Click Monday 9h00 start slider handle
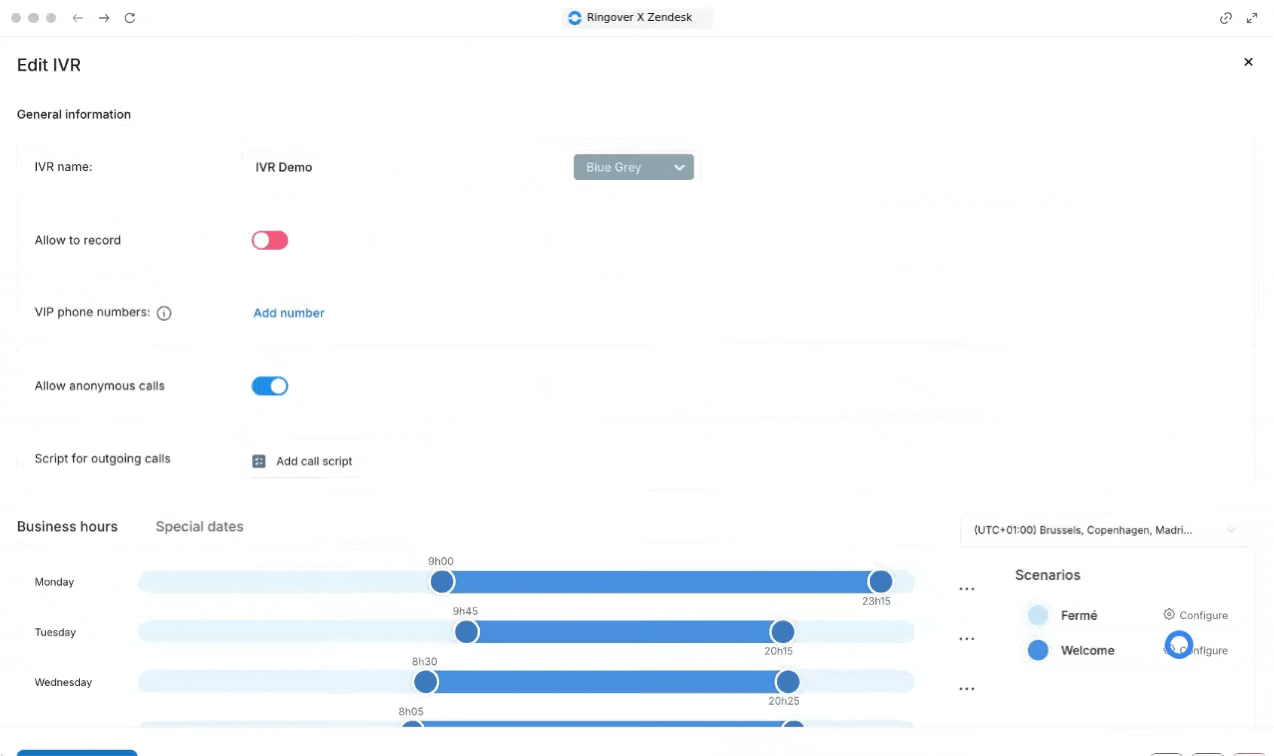Screen dimensions: 1274x756 (x=442, y=581)
